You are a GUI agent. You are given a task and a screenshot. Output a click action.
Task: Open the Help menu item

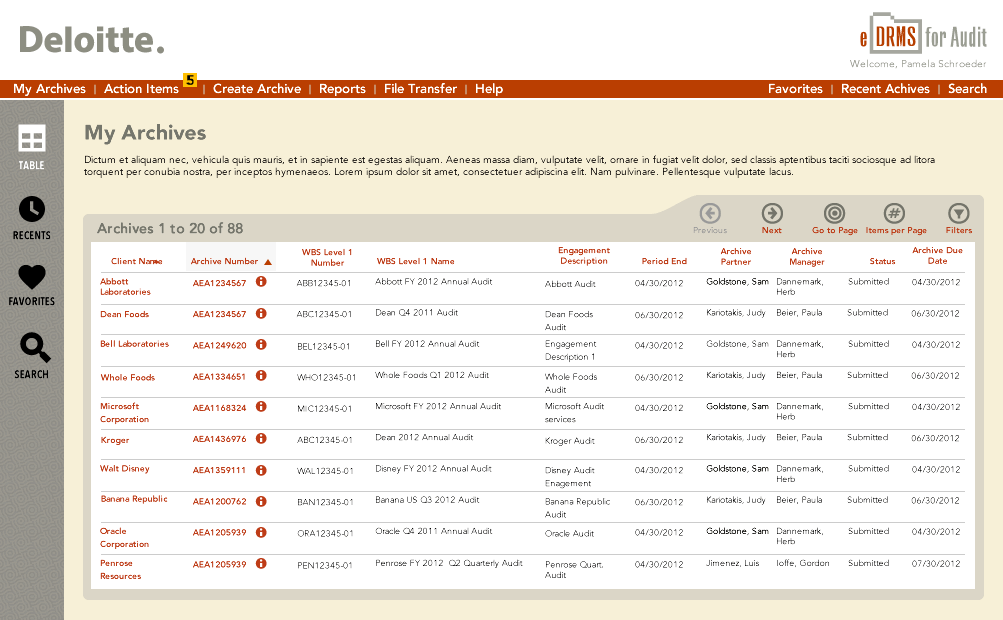[x=489, y=89]
